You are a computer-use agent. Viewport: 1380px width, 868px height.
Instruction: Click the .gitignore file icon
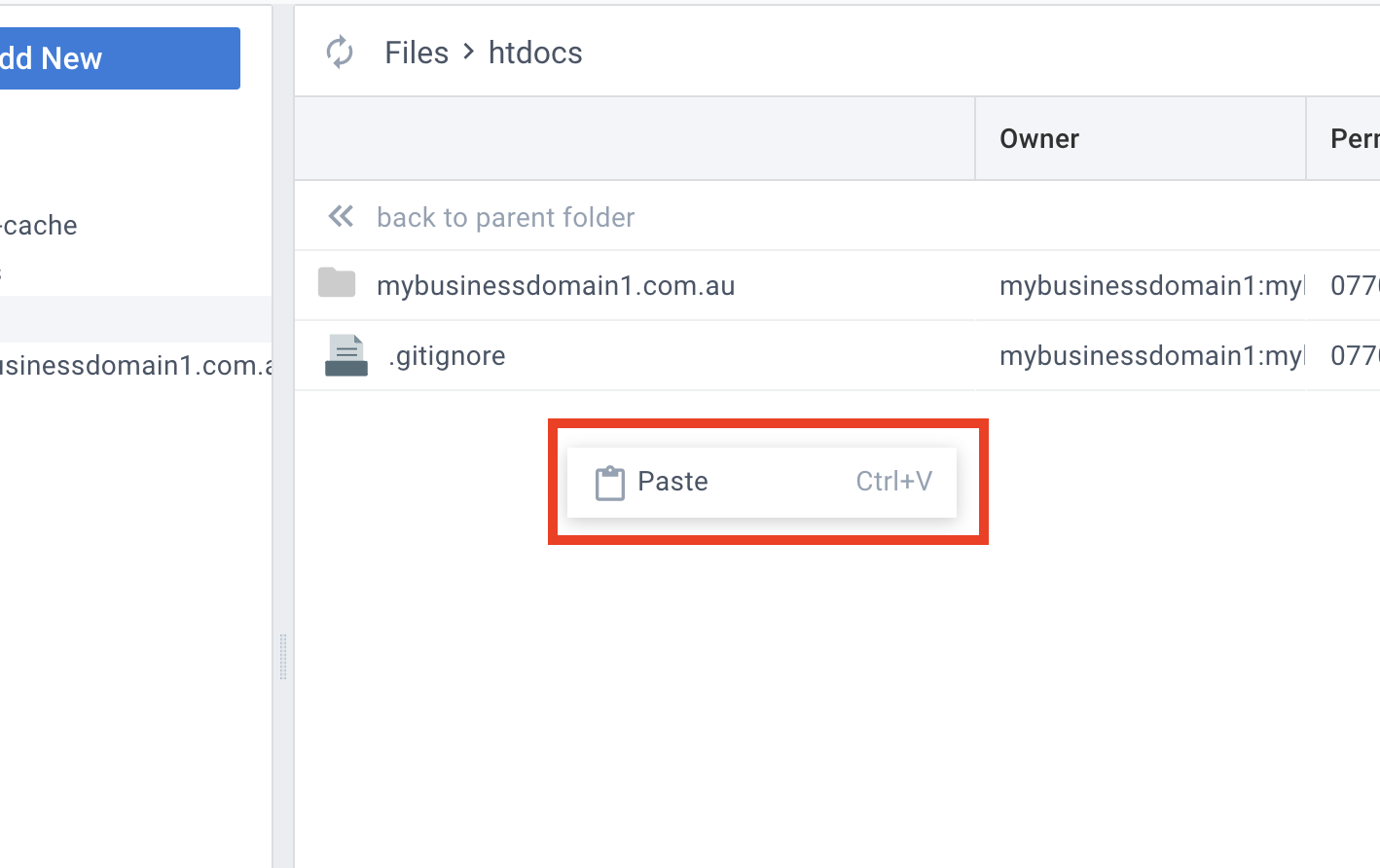pos(345,355)
